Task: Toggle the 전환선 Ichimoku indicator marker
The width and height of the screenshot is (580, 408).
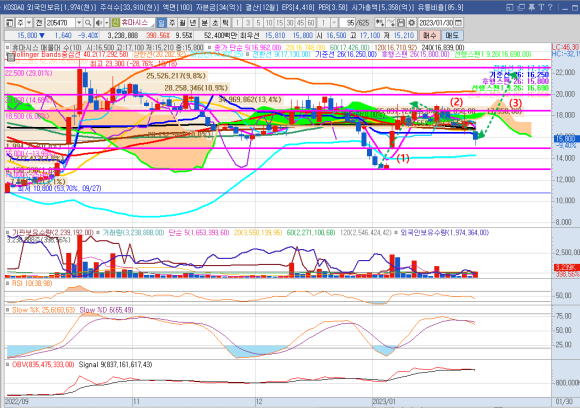Action: point(248,54)
